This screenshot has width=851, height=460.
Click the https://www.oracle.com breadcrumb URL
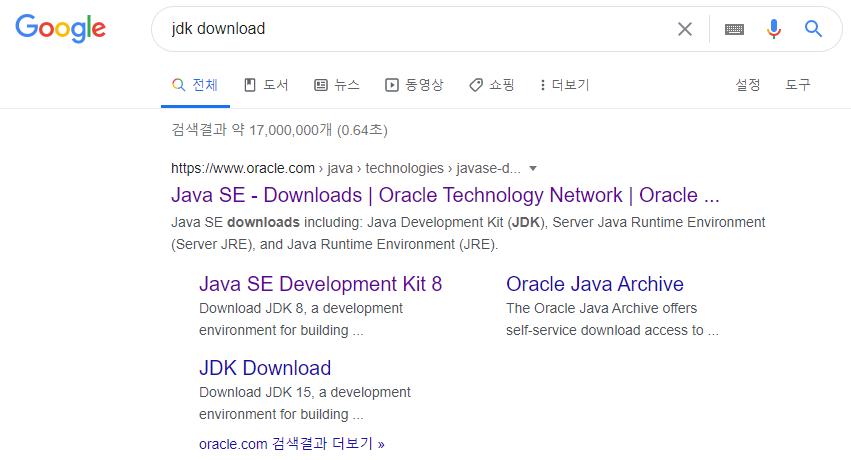(243, 169)
